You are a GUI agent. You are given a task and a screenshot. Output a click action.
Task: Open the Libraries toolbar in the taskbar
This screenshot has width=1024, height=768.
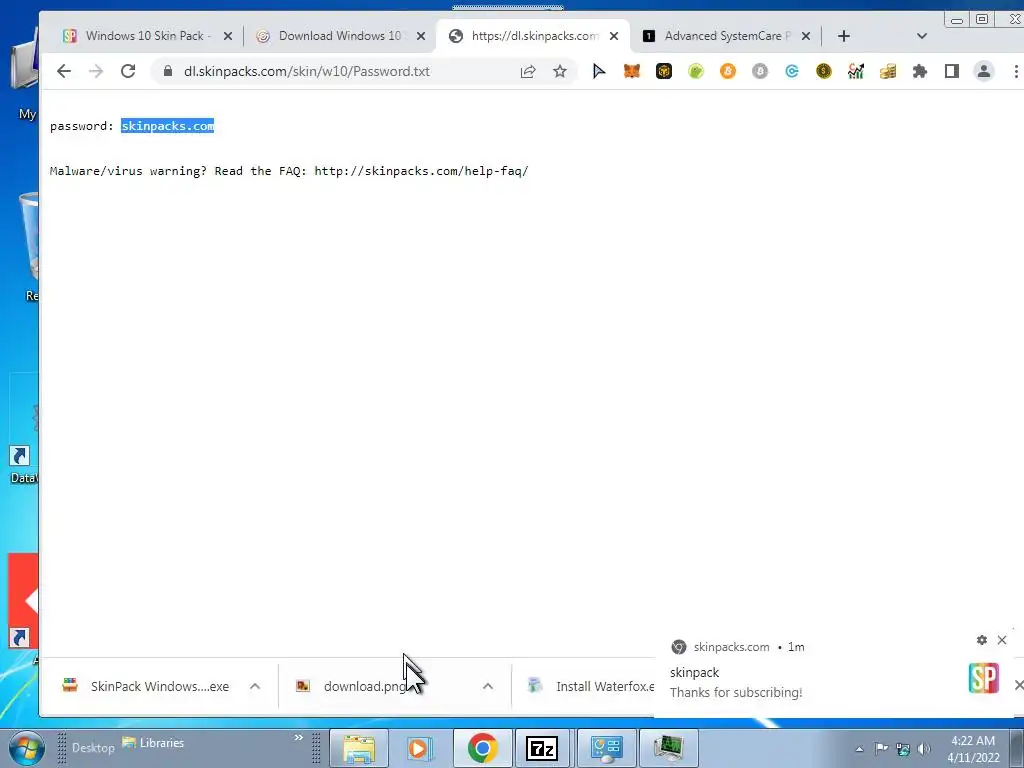(x=153, y=743)
